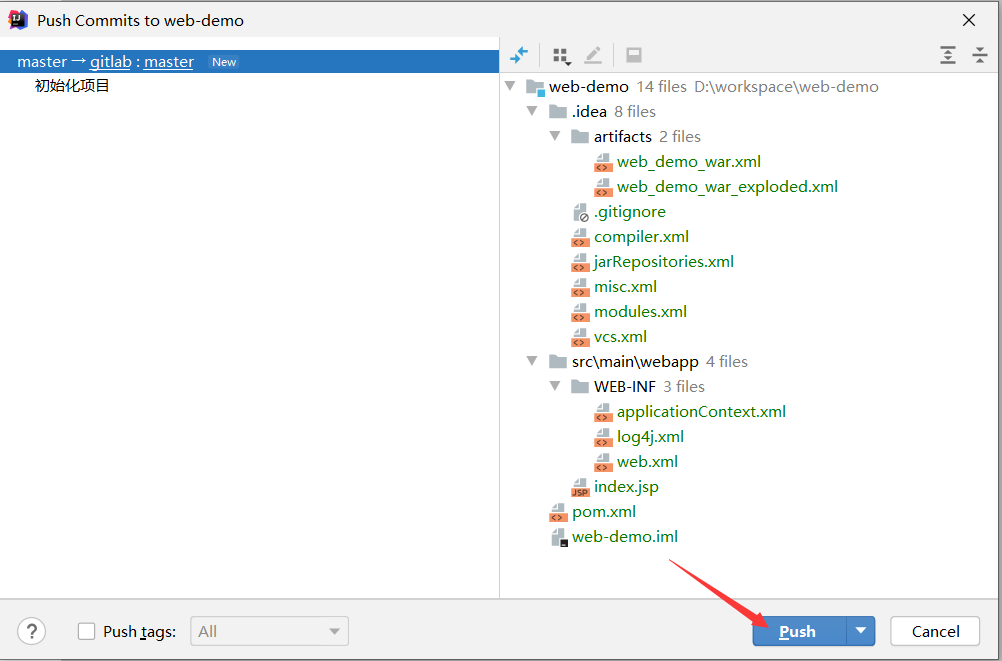Click the web-demo.iml file icon

tap(559, 538)
